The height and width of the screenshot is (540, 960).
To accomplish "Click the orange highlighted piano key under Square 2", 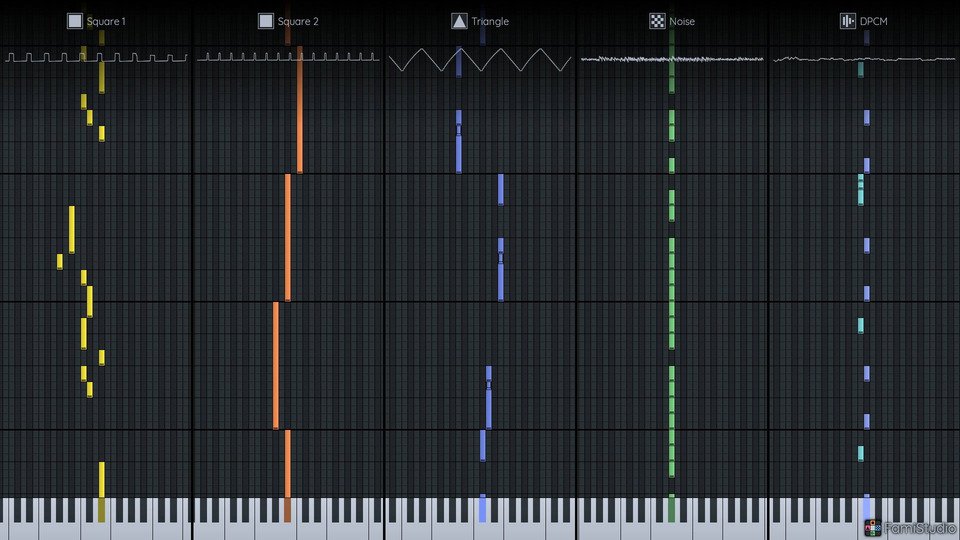I will (287, 510).
